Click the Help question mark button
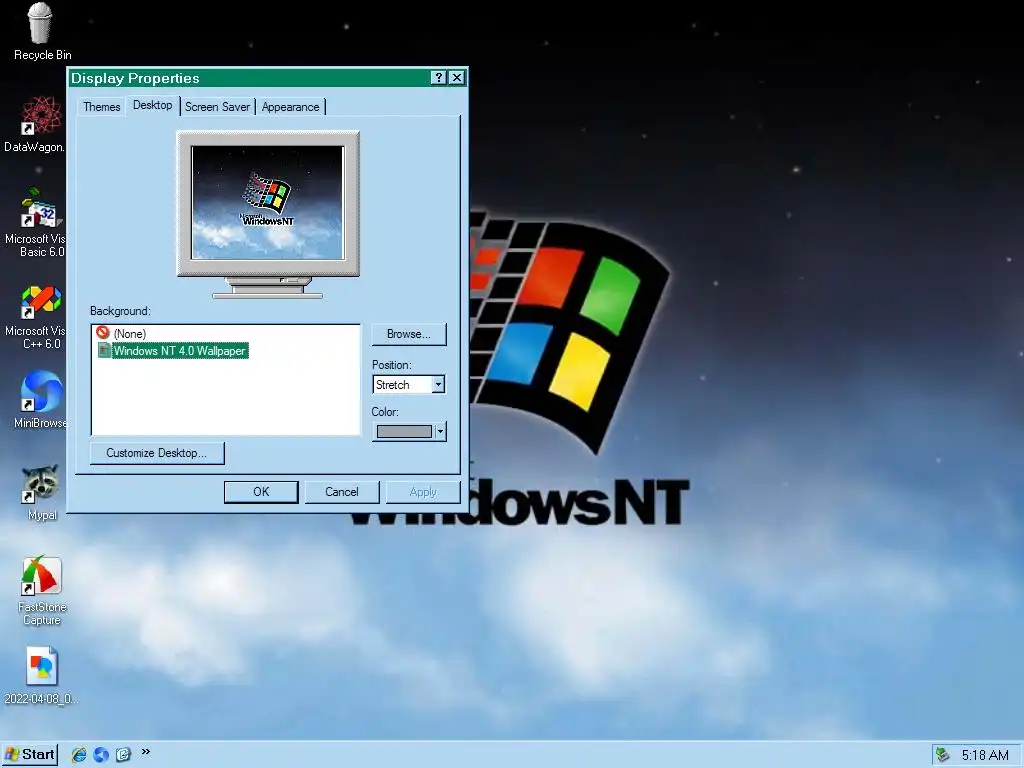The height and width of the screenshot is (768, 1024). [x=439, y=78]
